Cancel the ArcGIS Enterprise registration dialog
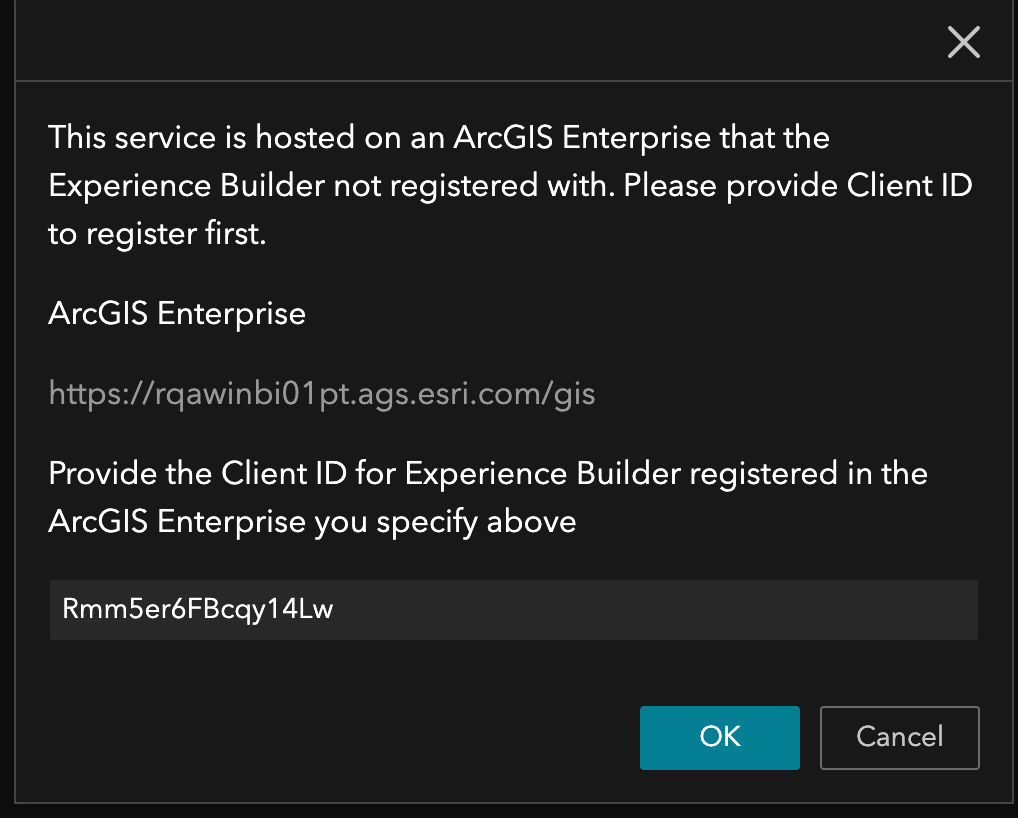The width and height of the screenshot is (1018, 818). pyautogui.click(x=898, y=737)
